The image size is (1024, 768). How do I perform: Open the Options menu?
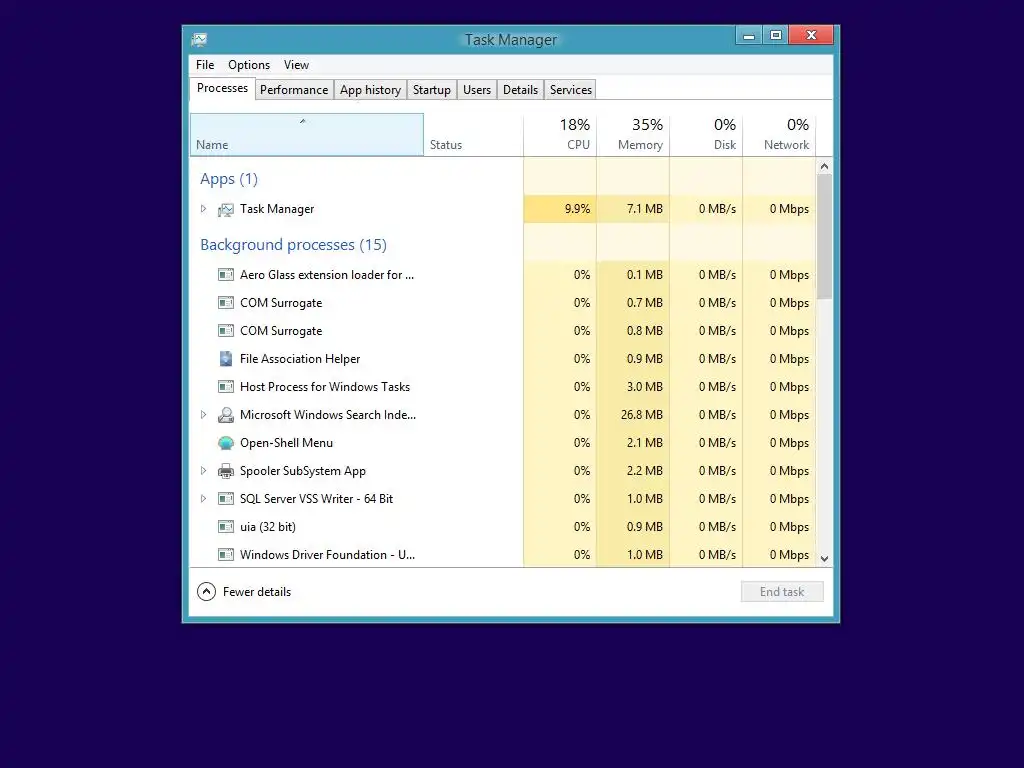[x=249, y=65]
